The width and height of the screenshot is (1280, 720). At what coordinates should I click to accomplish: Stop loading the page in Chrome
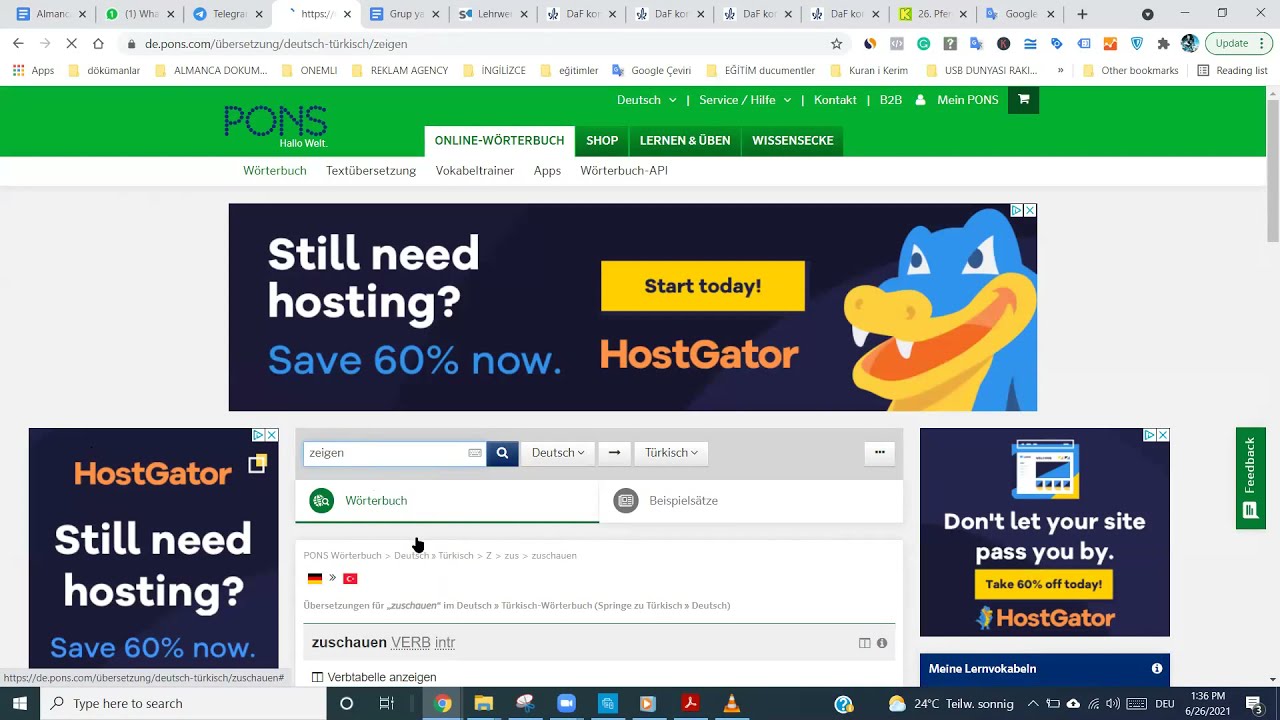(71, 44)
